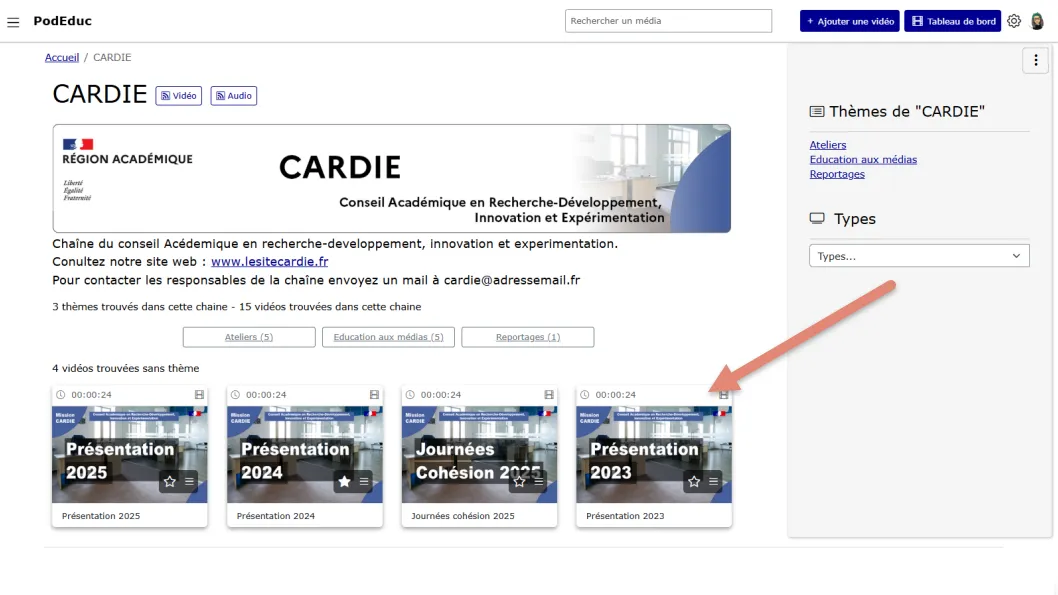Open Reportages sidebar theme link

[837, 174]
